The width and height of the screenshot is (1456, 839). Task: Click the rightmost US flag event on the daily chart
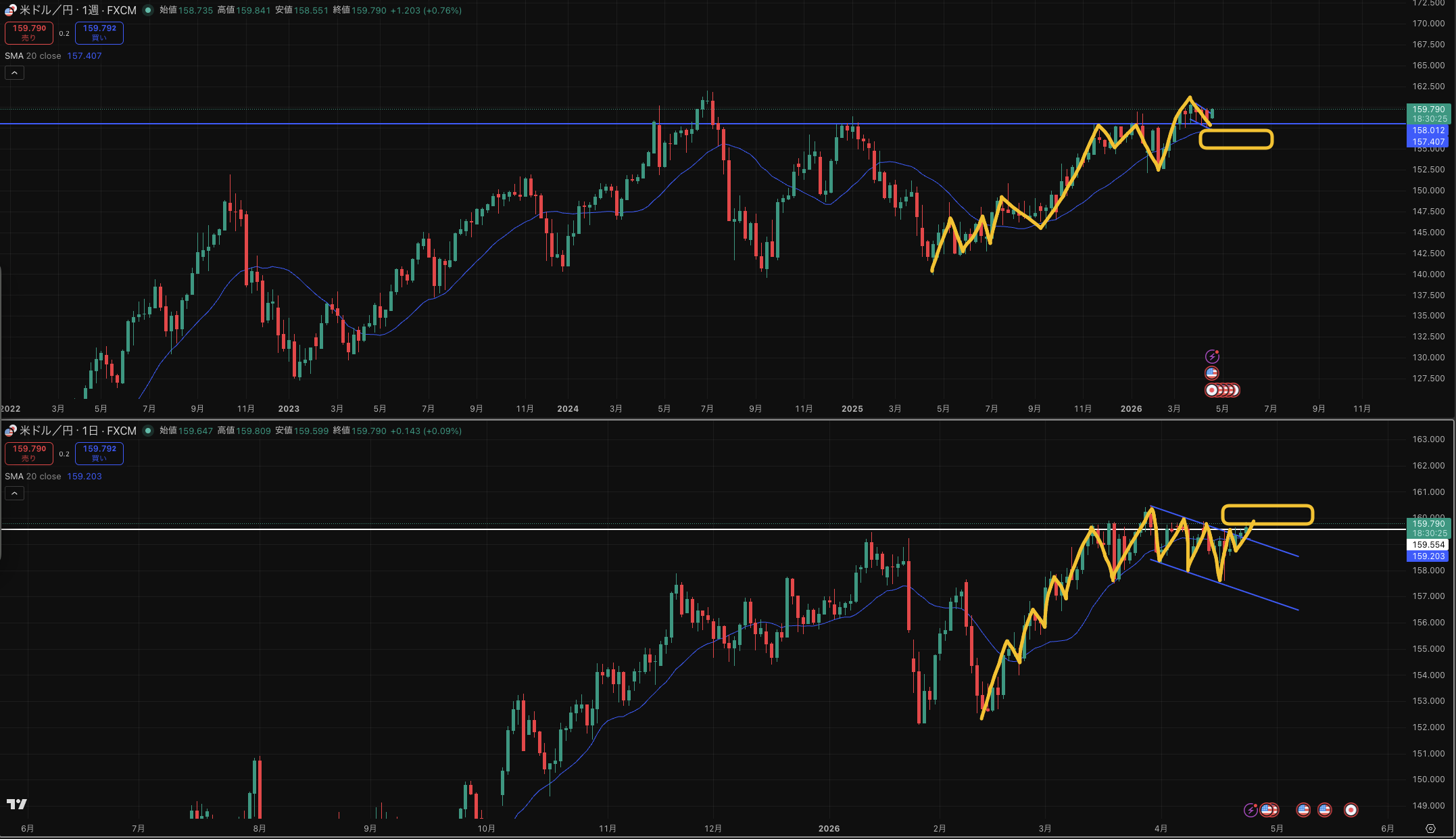coord(1325,810)
